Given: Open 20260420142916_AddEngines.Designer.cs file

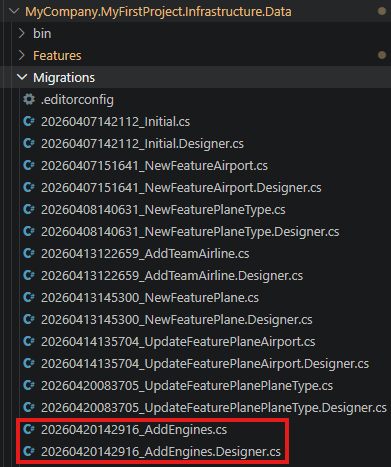Looking at the screenshot, I should 161,452.
